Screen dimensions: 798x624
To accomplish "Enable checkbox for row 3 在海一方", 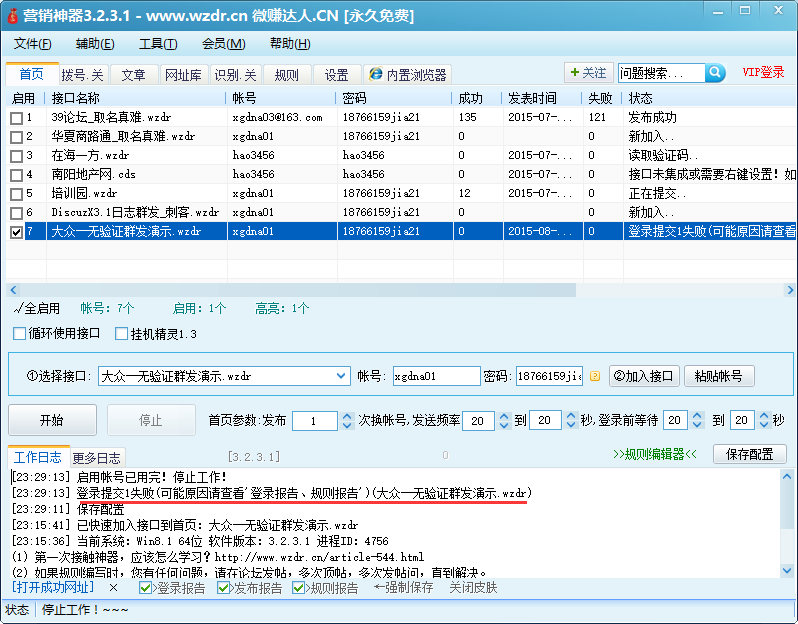I will click(x=16, y=156).
